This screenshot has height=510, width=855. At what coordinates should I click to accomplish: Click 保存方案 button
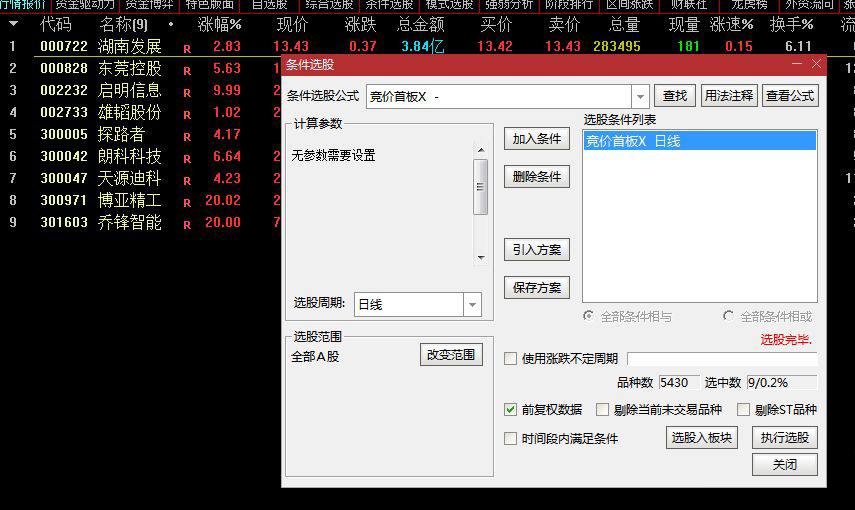(537, 287)
